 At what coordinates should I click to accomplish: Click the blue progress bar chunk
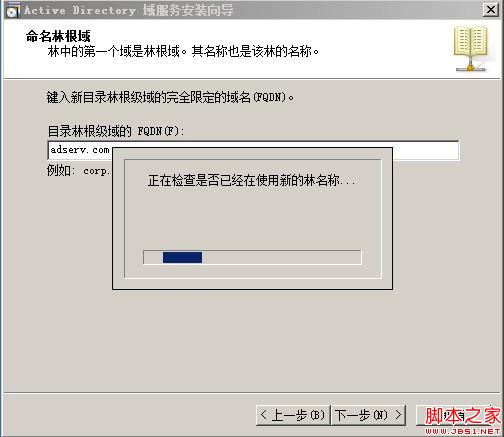[182, 257]
